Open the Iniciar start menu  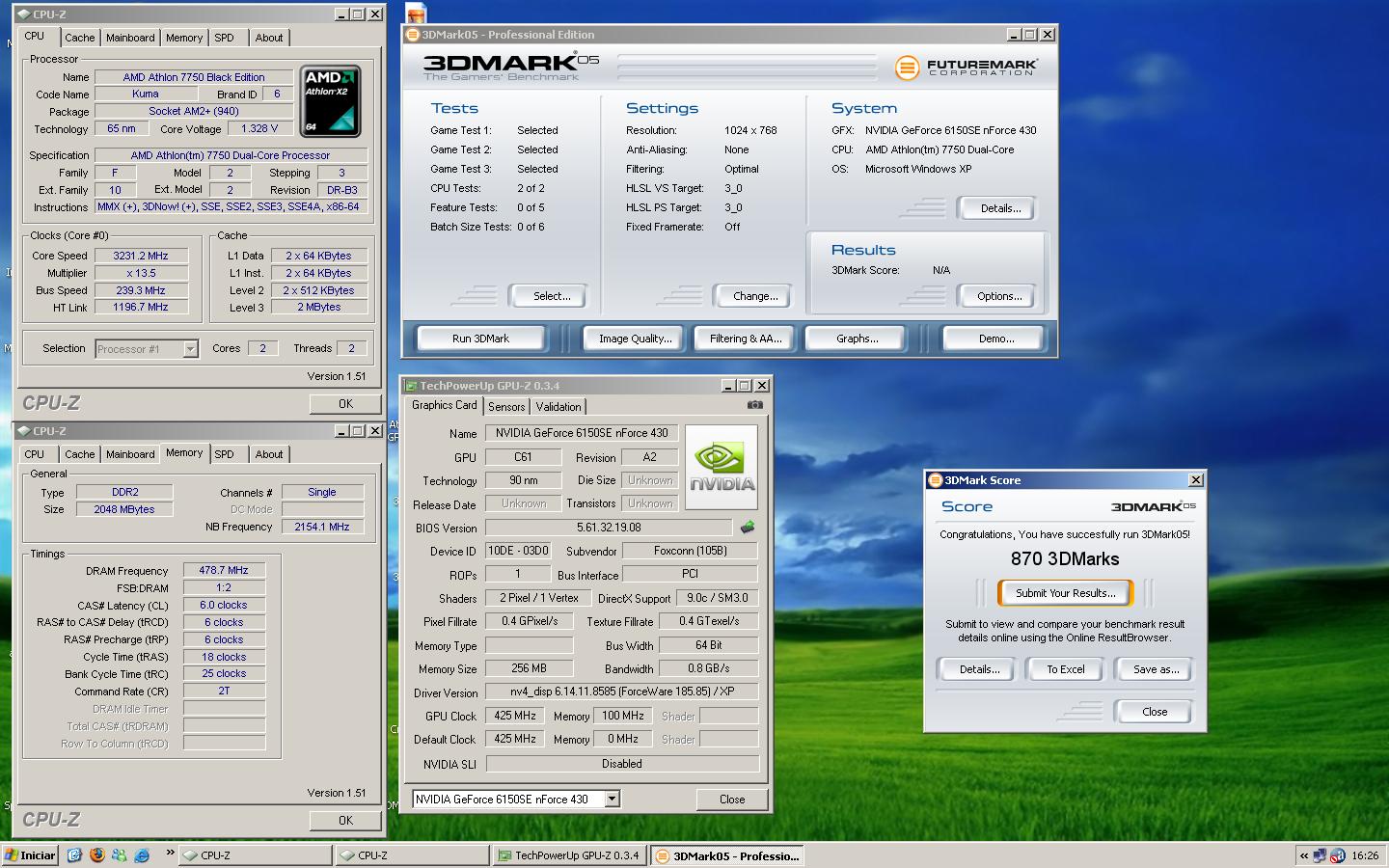pos(30,855)
